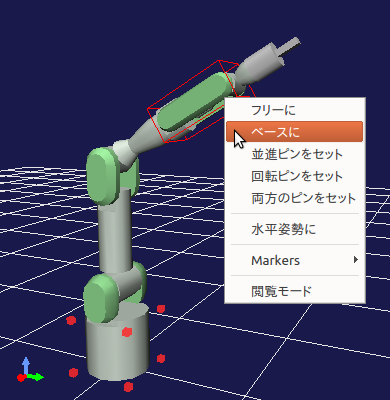This screenshot has height=400, width=390.
Task: Select 両方のピンをセット option
Action: click(295, 198)
